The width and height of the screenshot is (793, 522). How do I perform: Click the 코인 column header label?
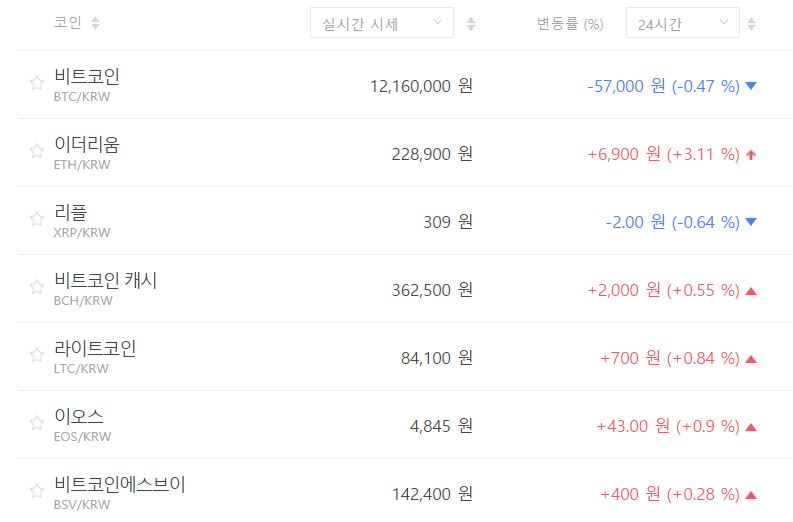(68, 23)
